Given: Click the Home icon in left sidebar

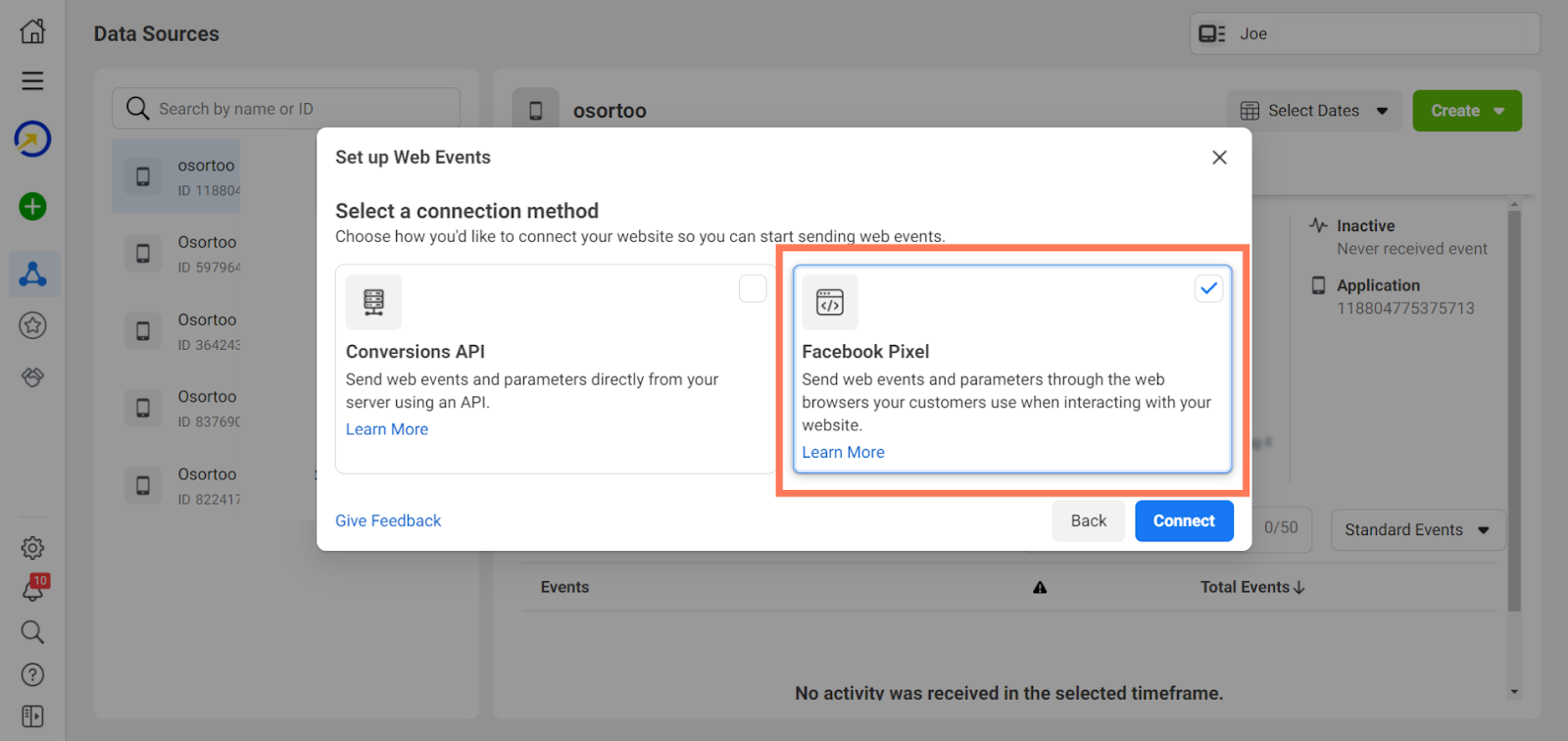Looking at the screenshot, I should point(32,31).
